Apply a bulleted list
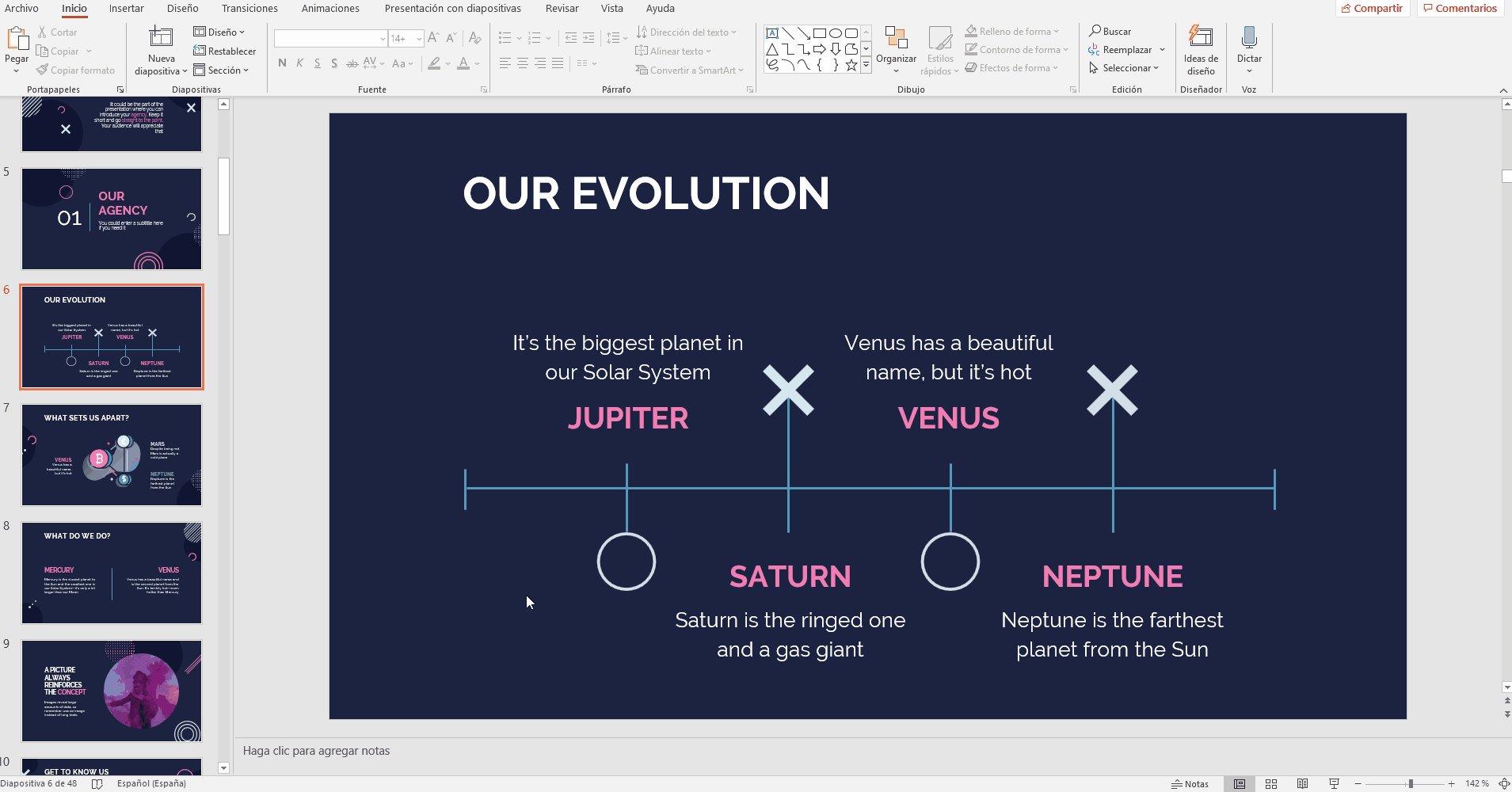 505,38
